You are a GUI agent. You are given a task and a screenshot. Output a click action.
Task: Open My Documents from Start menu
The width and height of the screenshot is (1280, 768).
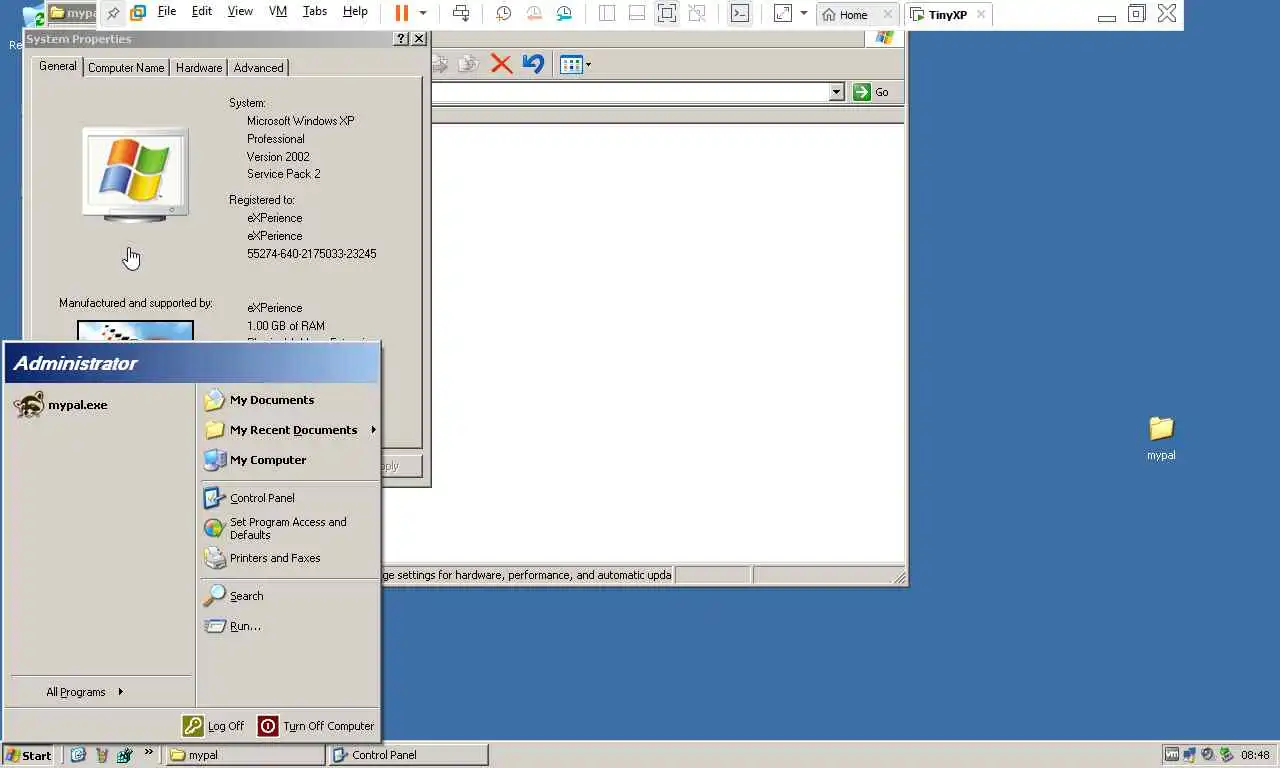coord(259,400)
